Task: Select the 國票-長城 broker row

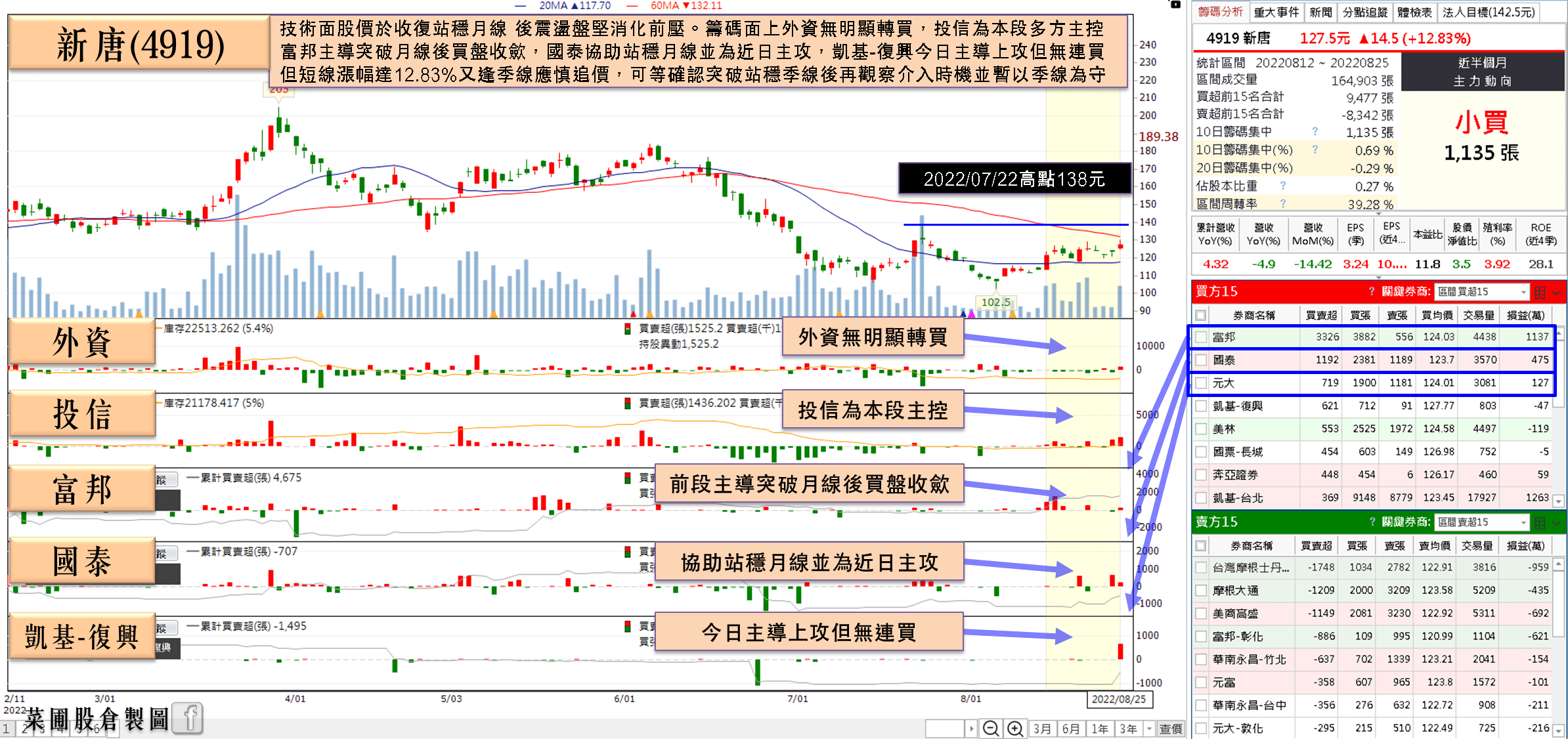Action: click(1372, 451)
